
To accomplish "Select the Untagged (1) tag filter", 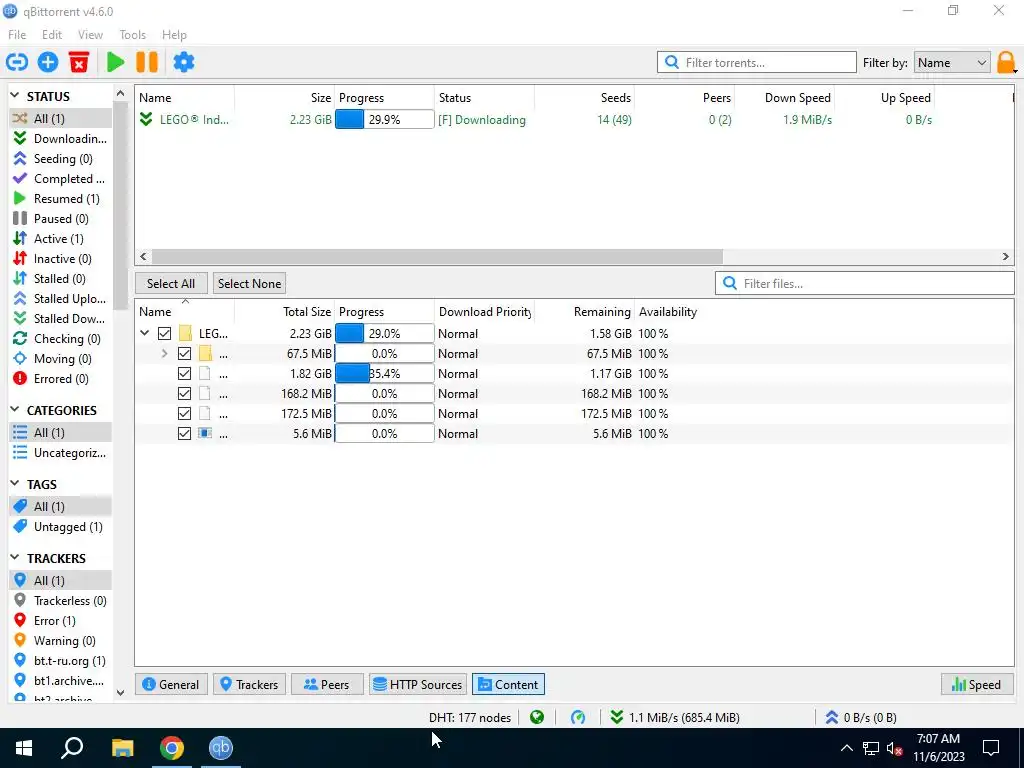I will point(60,526).
